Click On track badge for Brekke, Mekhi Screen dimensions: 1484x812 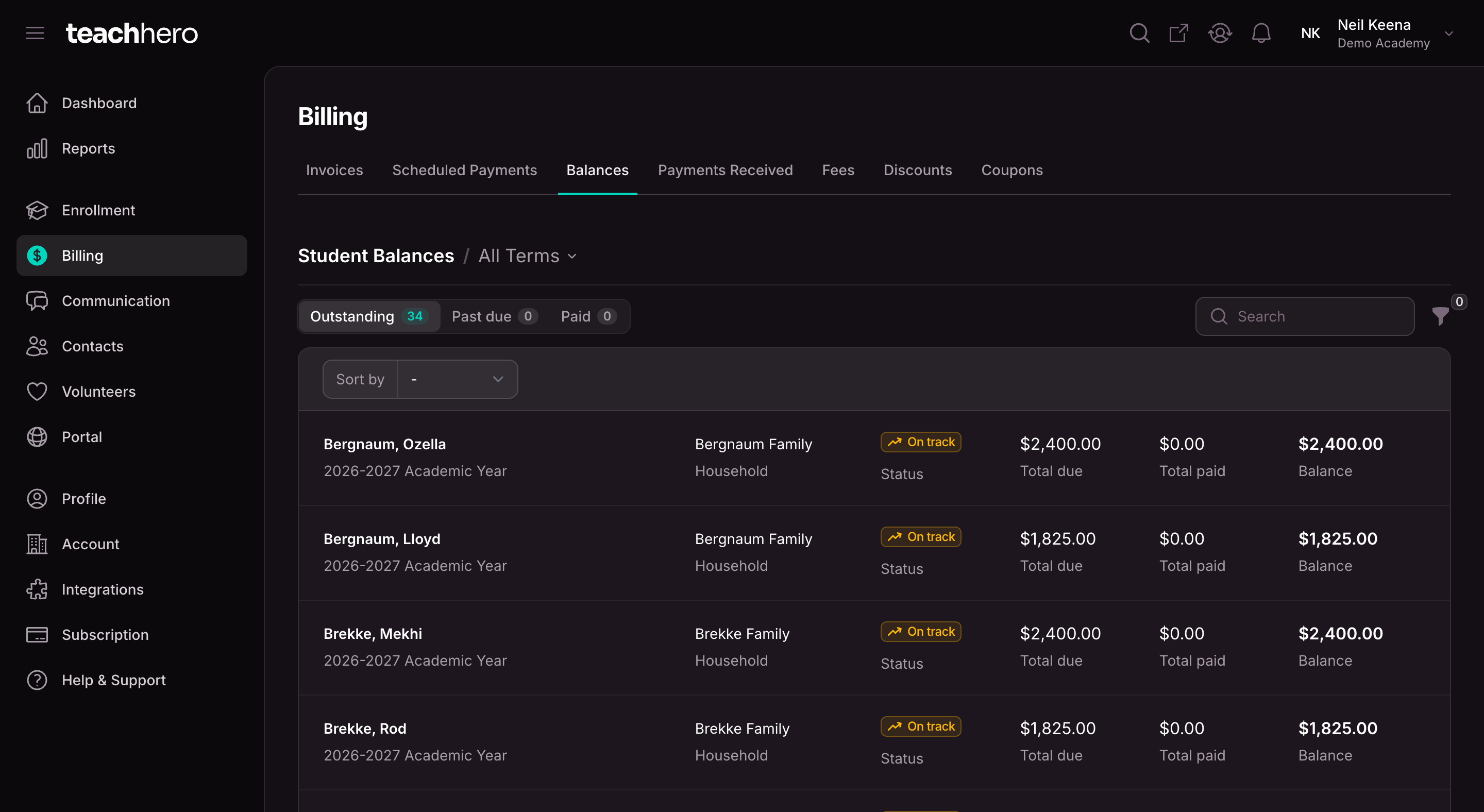(921, 632)
